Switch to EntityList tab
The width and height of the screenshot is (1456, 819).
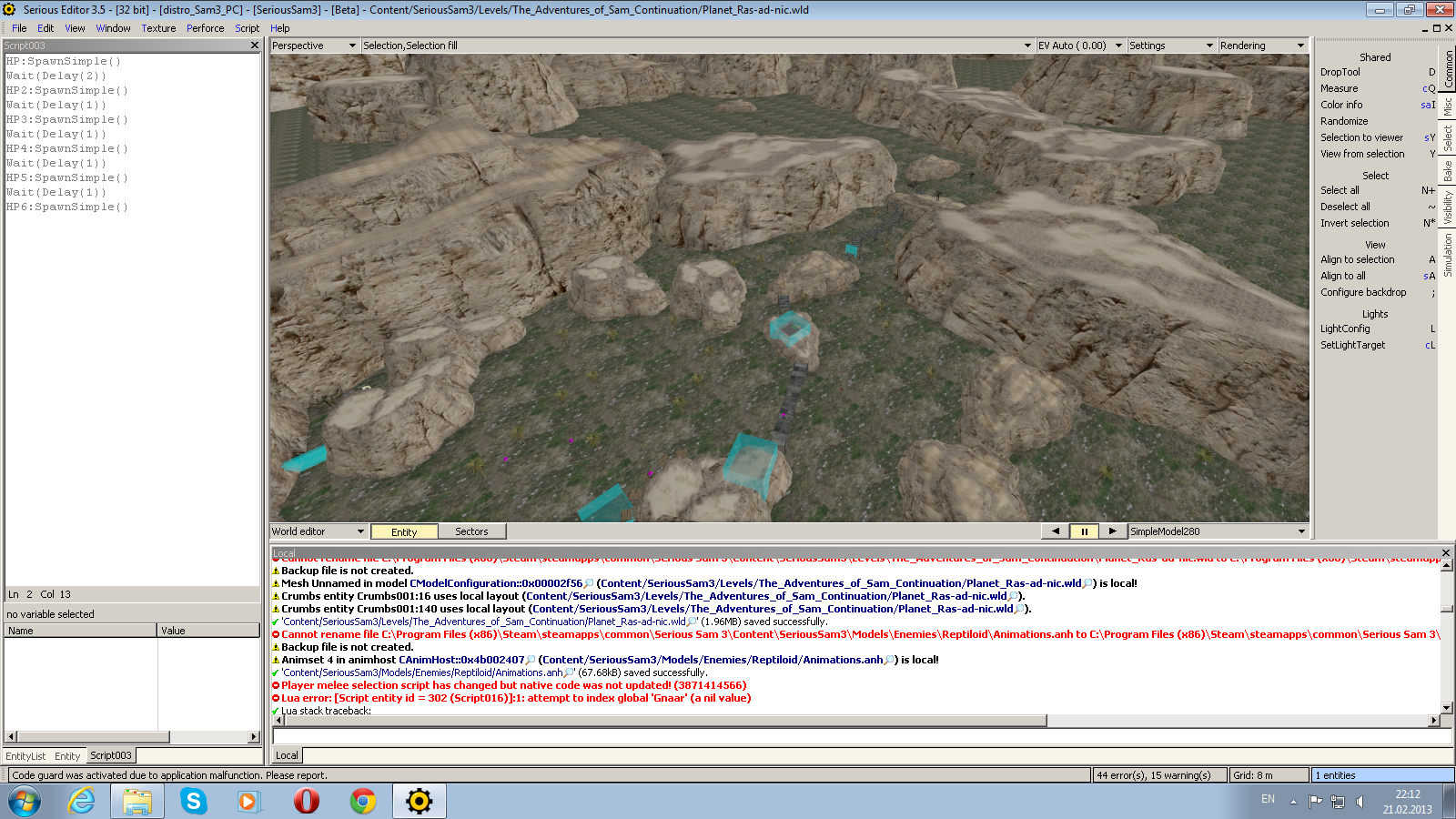click(x=25, y=756)
